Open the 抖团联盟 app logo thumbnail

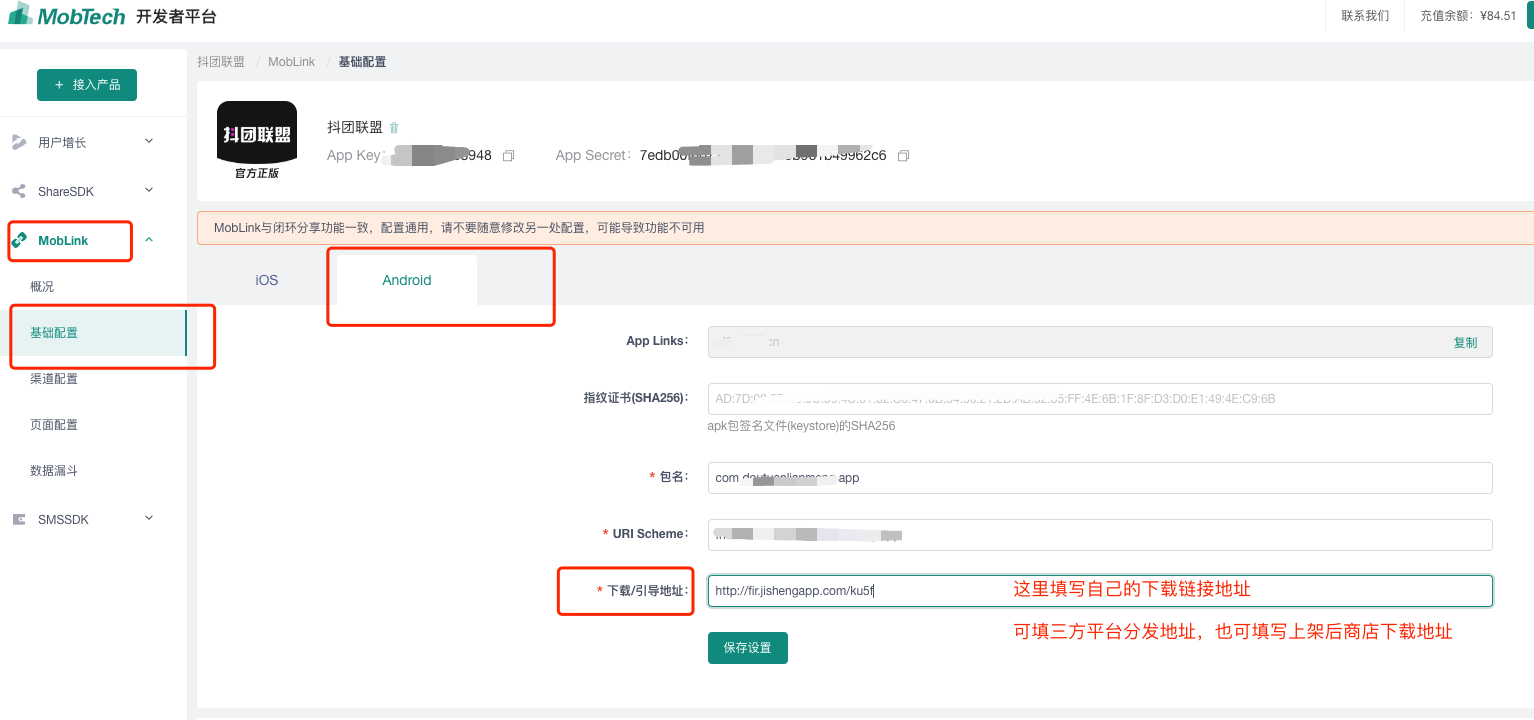point(257,140)
